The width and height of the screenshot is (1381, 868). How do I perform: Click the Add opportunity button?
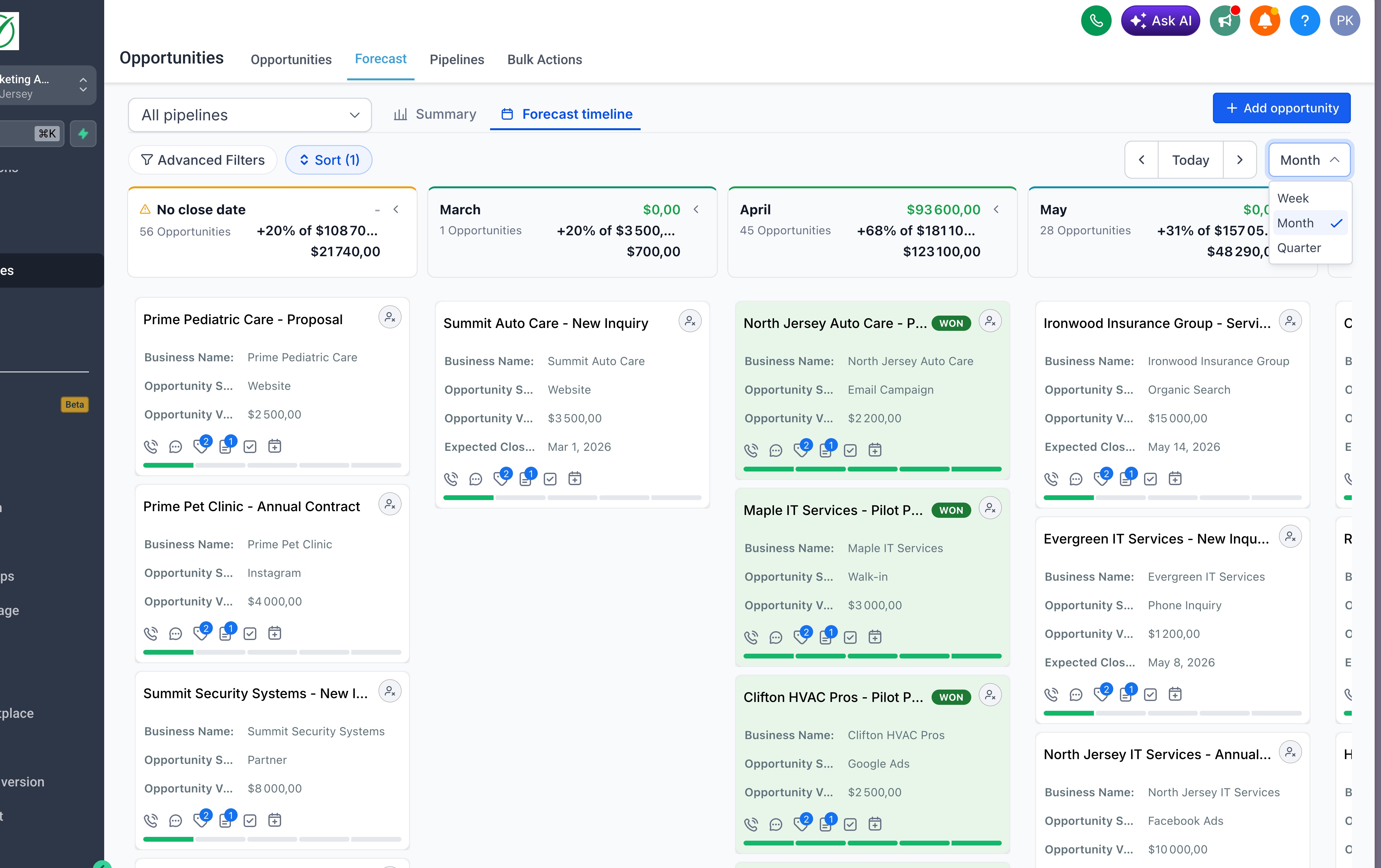pos(1281,108)
